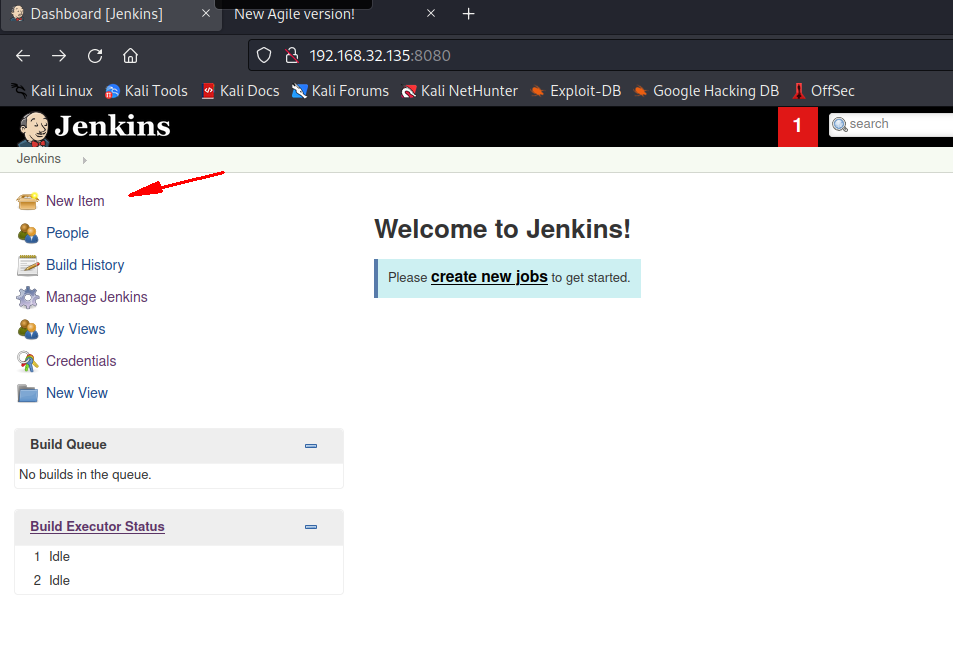Viewport: 953px width, 663px height.
Task: Click the executor 2 Idle row
Action: tap(179, 580)
